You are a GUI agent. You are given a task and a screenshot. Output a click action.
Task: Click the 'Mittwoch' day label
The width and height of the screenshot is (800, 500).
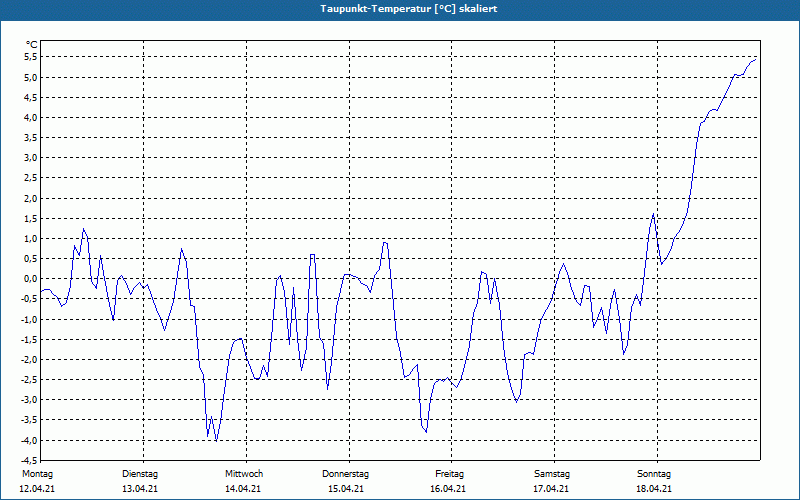point(244,474)
